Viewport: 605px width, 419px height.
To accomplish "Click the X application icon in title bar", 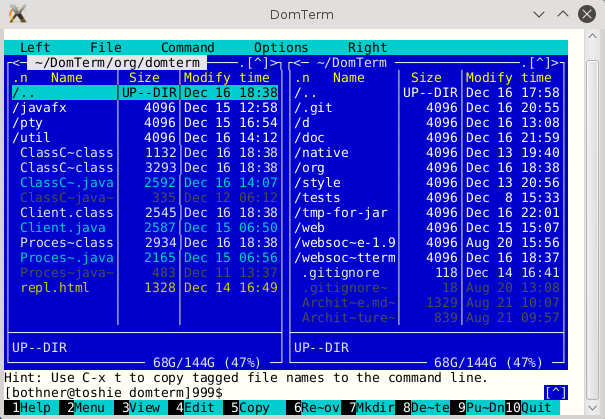I will (17, 15).
